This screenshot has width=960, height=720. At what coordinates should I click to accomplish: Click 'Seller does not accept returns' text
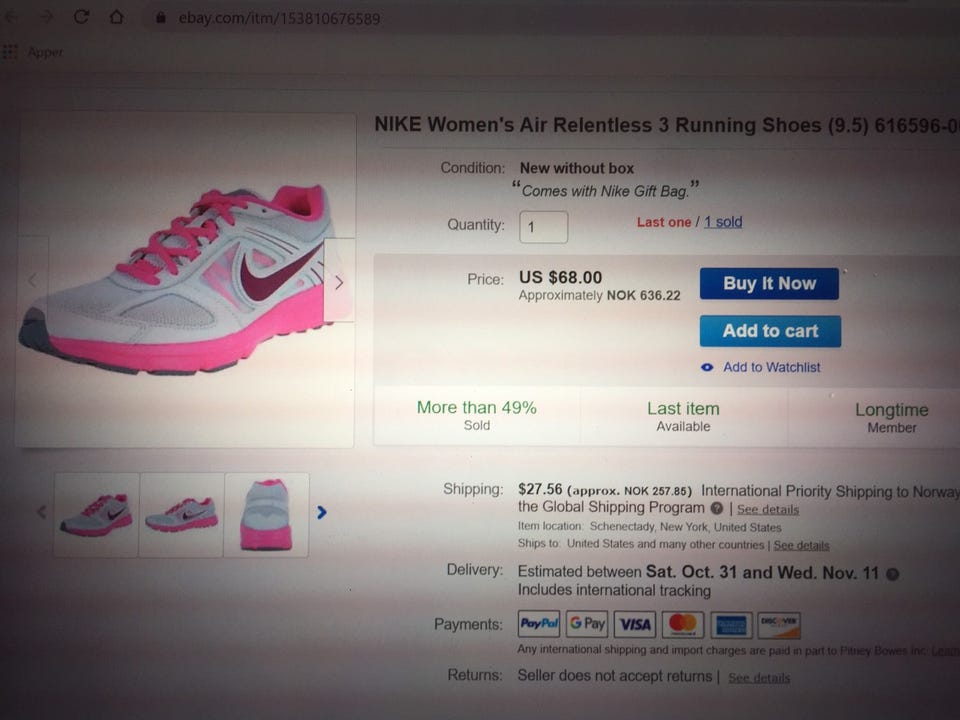click(615, 675)
